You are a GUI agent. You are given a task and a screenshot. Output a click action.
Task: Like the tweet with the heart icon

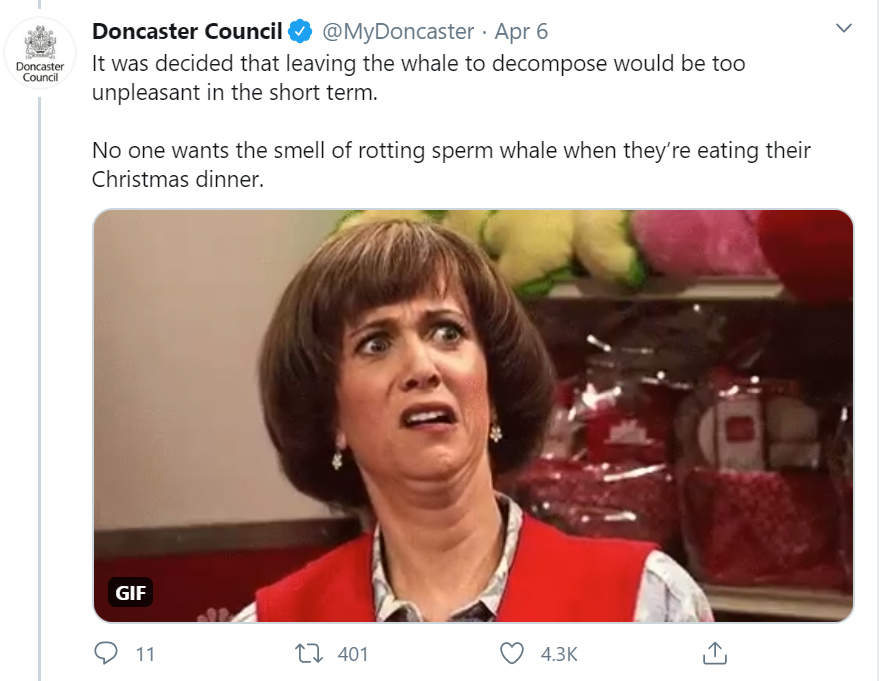pos(512,653)
